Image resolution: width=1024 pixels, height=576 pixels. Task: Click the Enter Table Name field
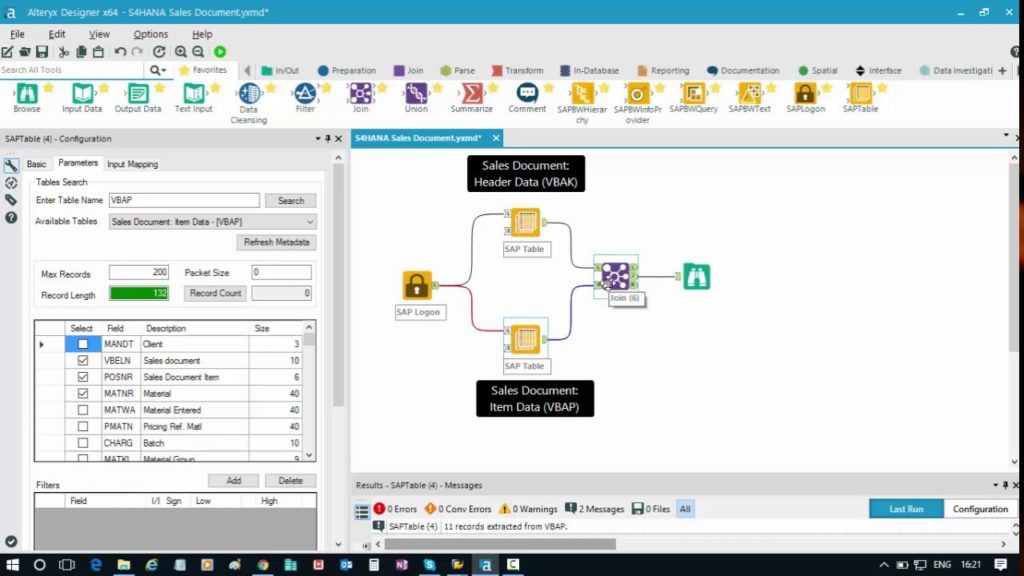coord(184,200)
